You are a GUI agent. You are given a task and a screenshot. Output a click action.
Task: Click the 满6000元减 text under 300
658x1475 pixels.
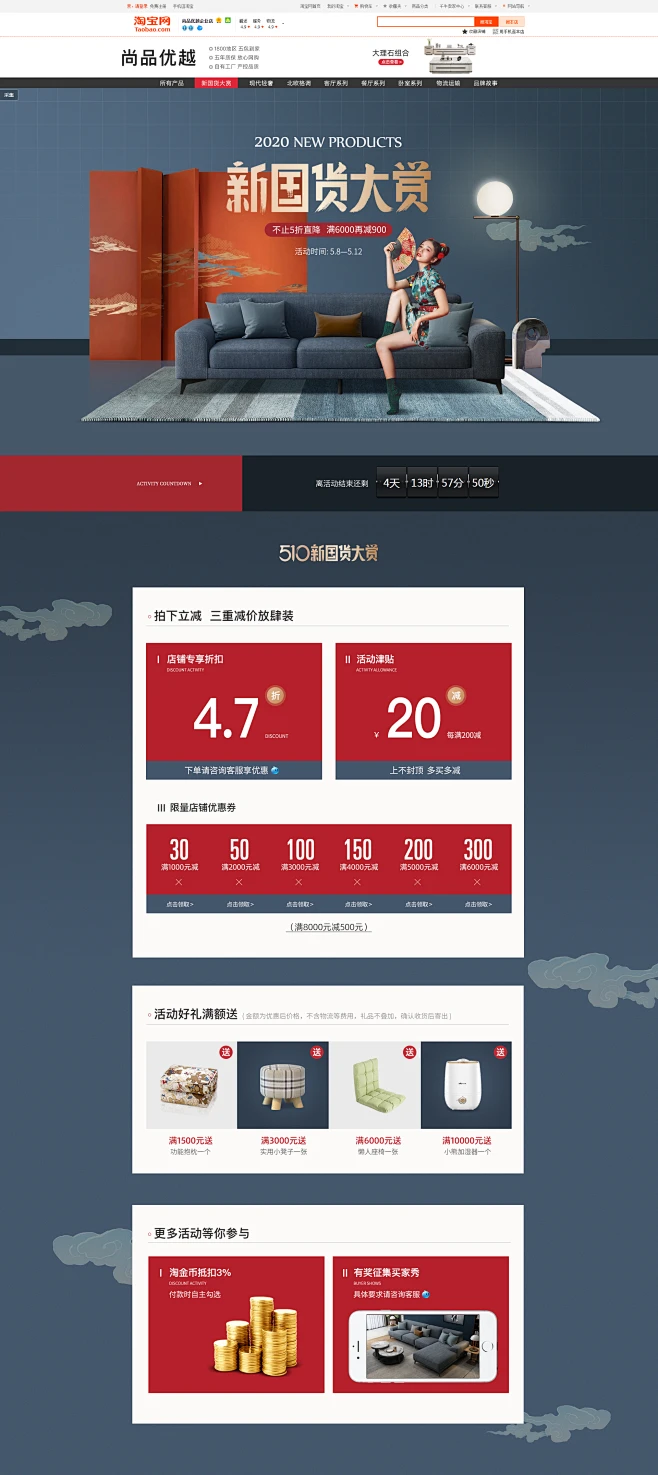[x=478, y=867]
